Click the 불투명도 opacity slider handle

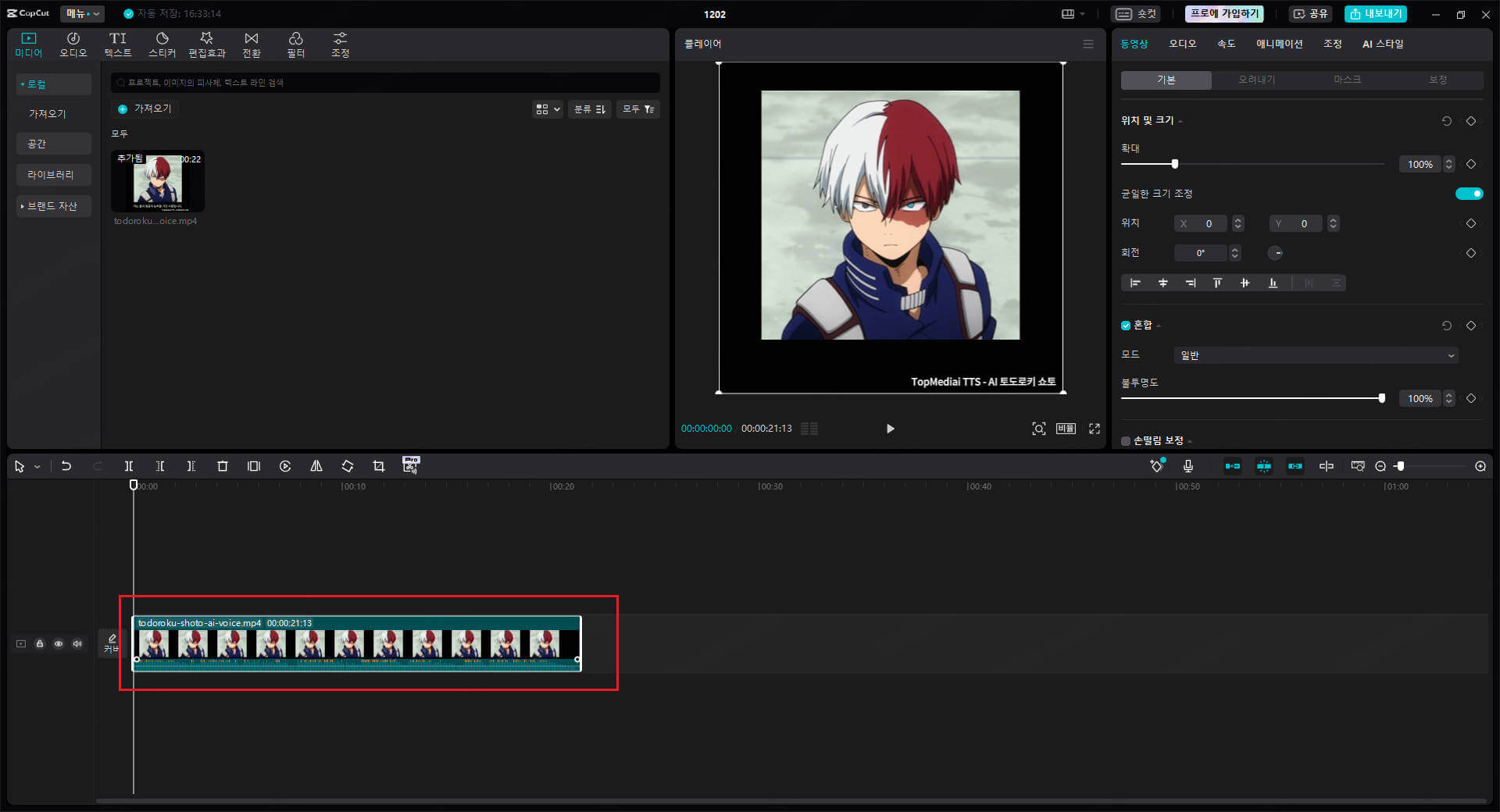pos(1382,398)
